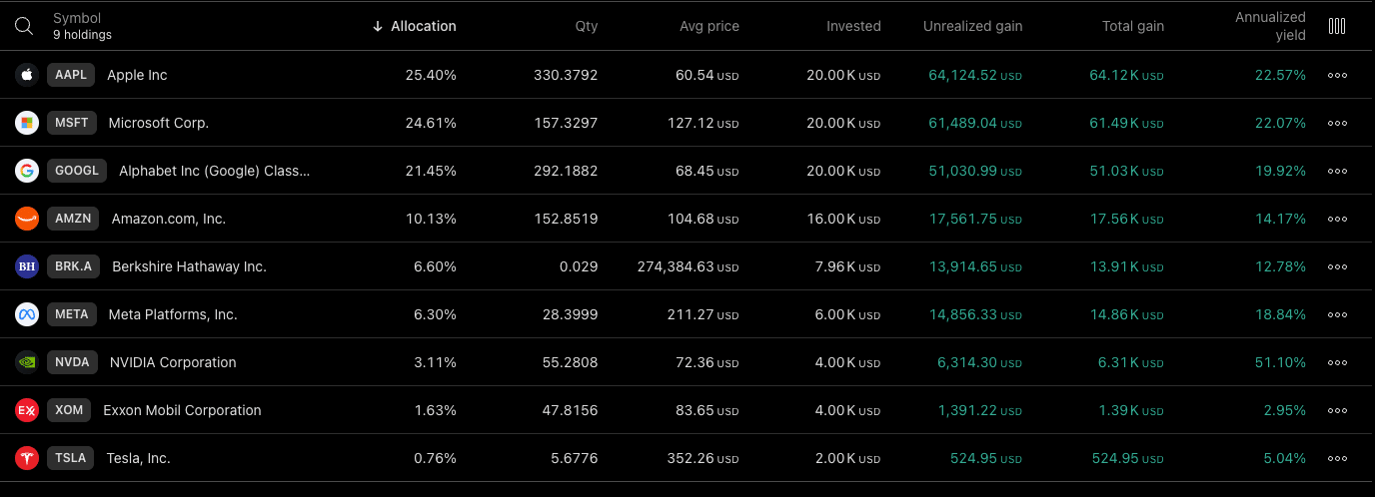Screen dimensions: 1375x497
Task: Open the Exxon Mobil Corporation name
Action: click(182, 411)
